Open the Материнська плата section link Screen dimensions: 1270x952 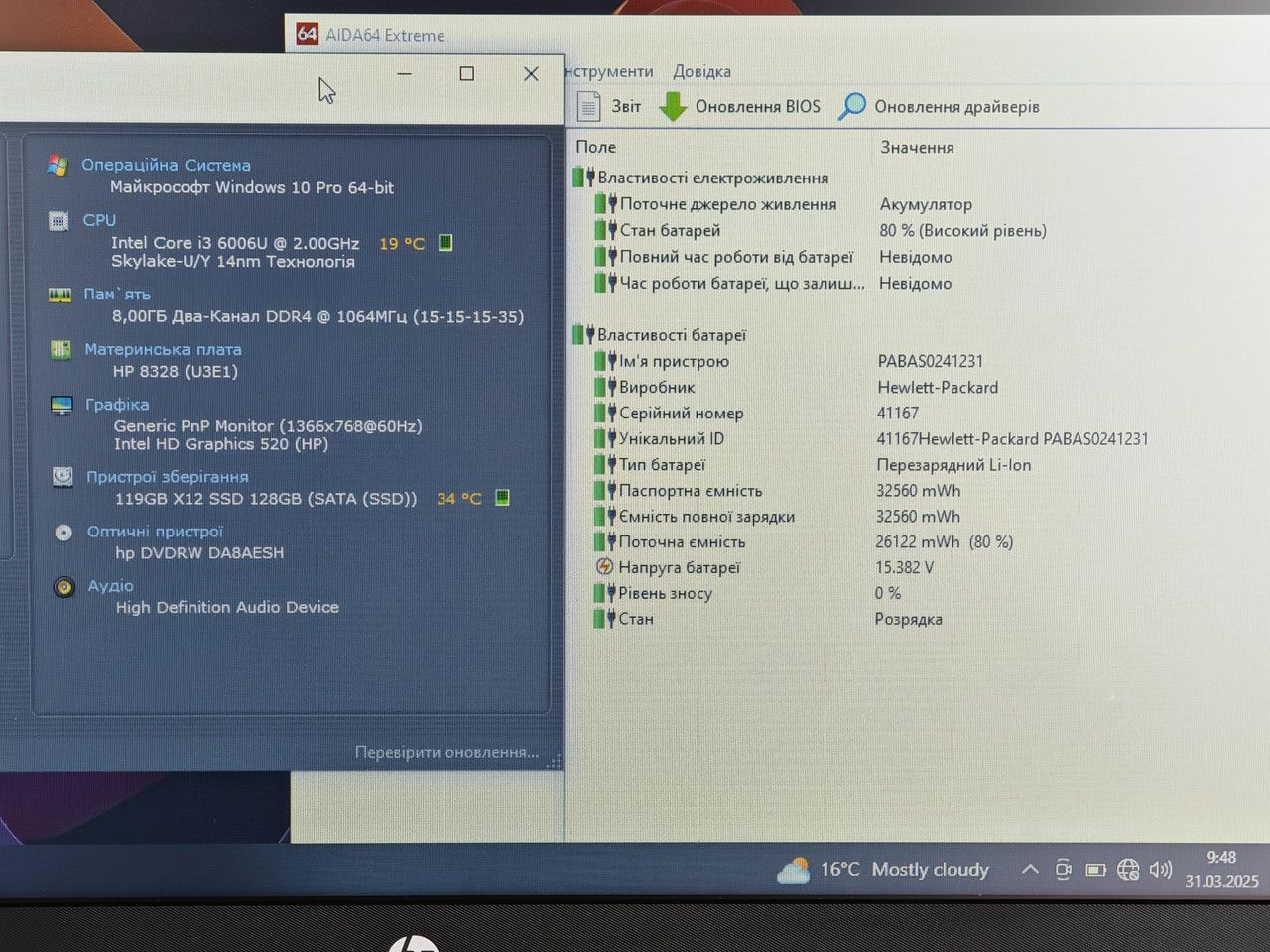pos(163,349)
